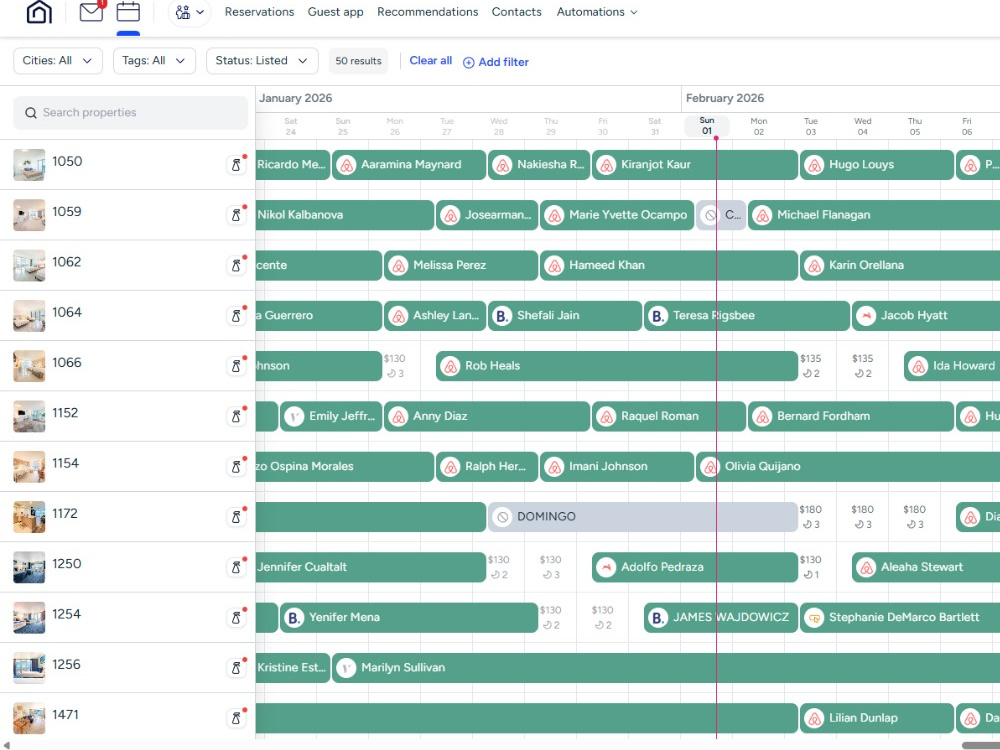Click the cleaning icon for property 1471

coord(236,719)
